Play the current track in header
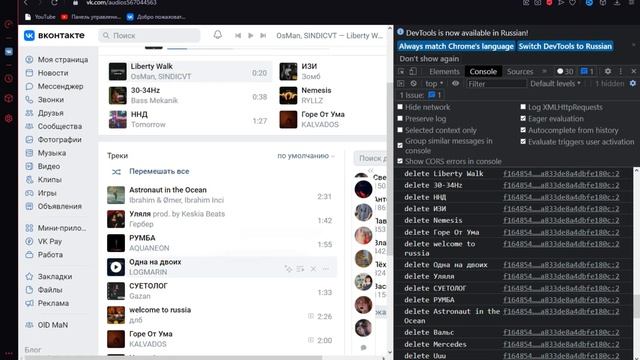This screenshot has width=640, height=360. [x=251, y=36]
